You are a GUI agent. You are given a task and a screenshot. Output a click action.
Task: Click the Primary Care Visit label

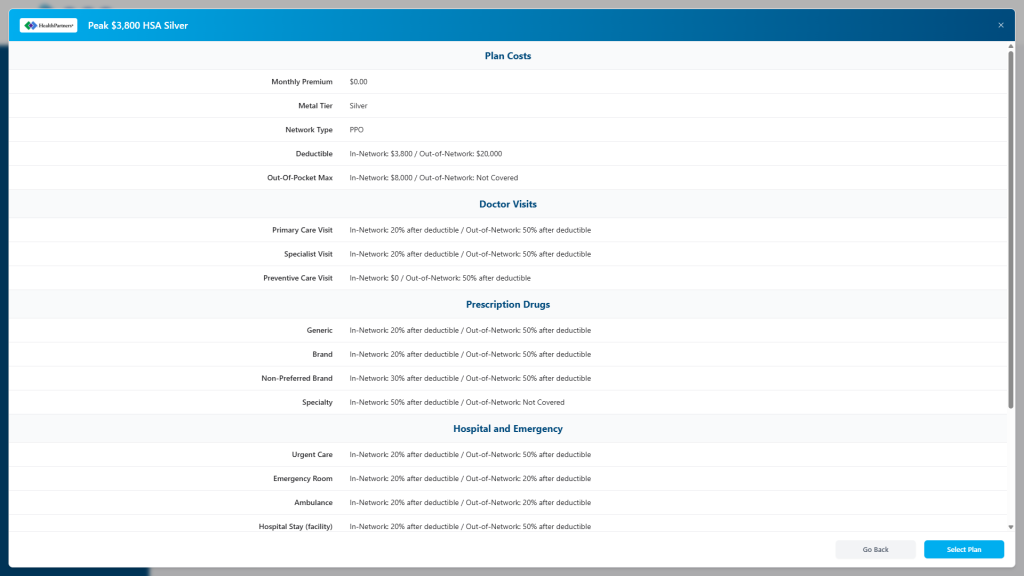(302, 230)
